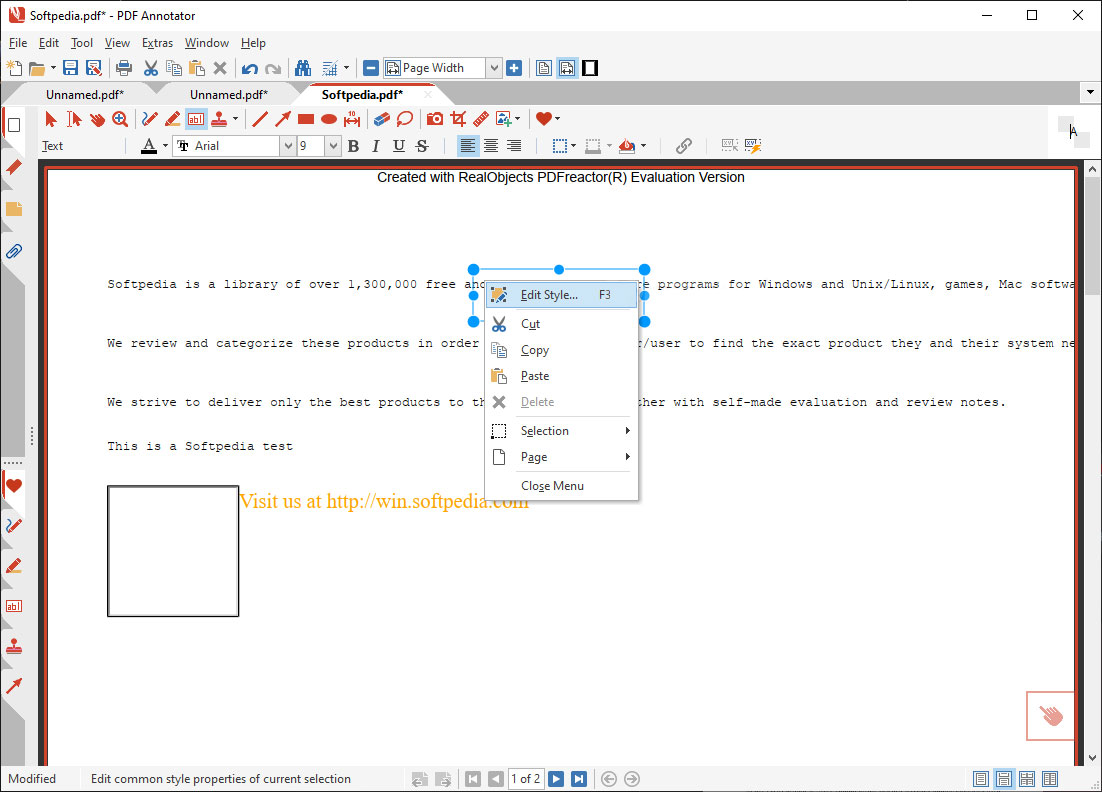Open the Extras menu

157,43
